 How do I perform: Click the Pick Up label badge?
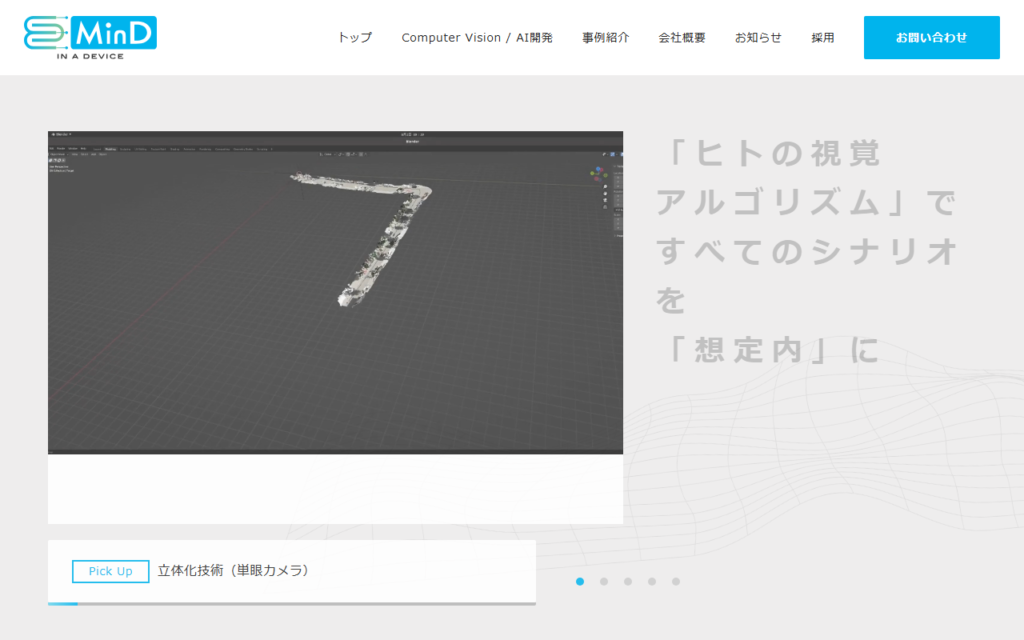click(x=110, y=571)
